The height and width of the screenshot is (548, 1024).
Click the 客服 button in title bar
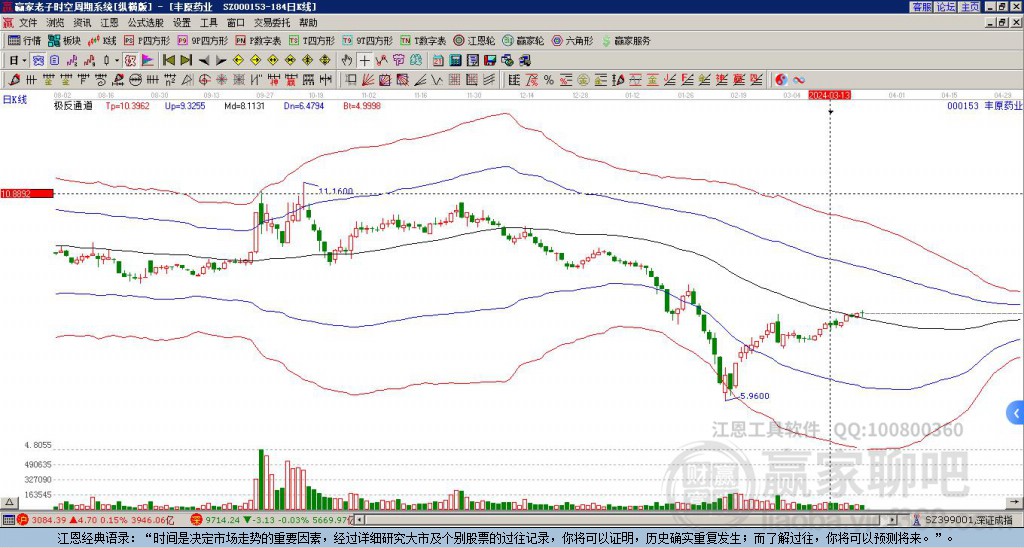[x=921, y=7]
